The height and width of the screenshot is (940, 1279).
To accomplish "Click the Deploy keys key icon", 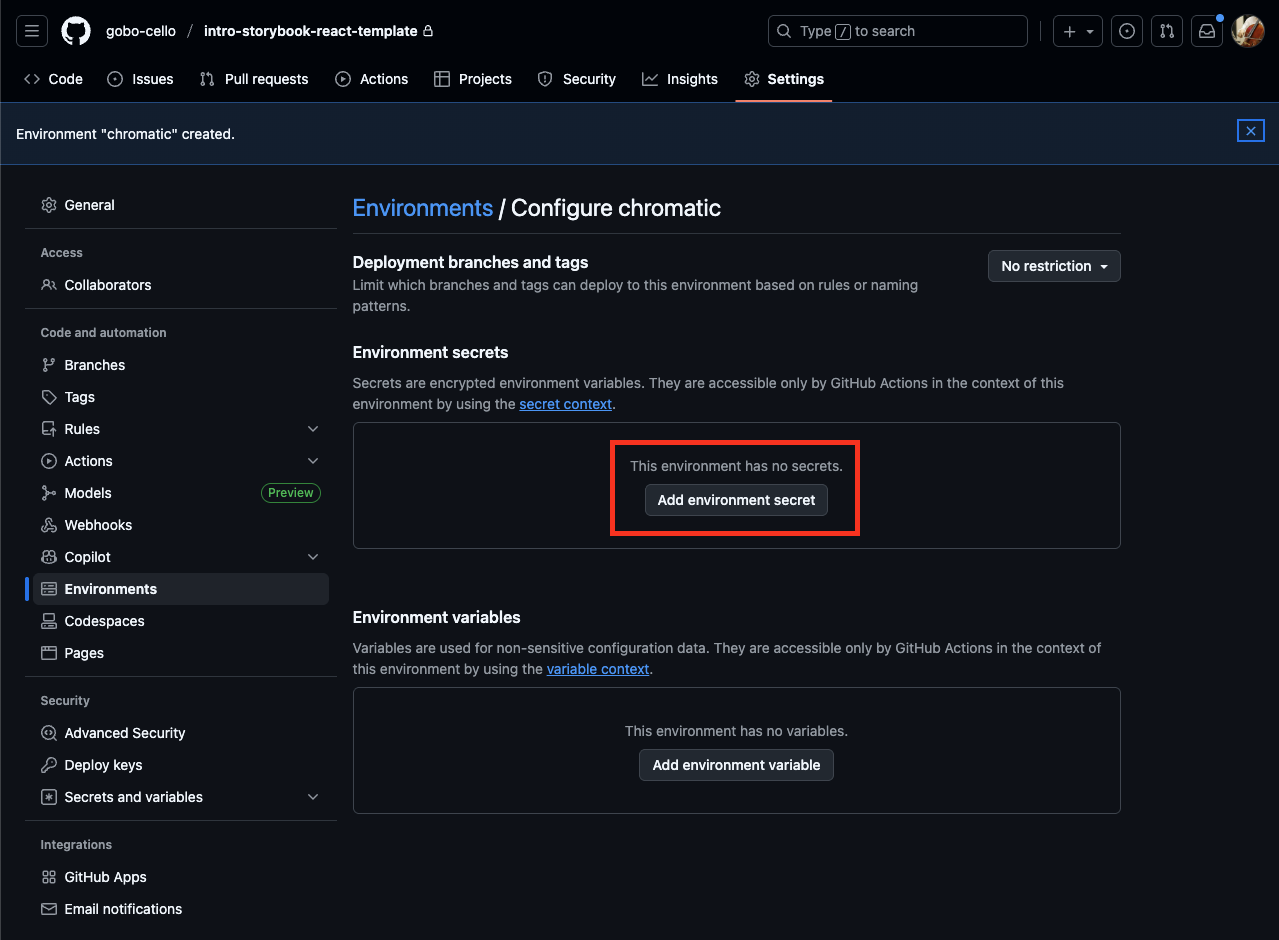I will click(49, 765).
